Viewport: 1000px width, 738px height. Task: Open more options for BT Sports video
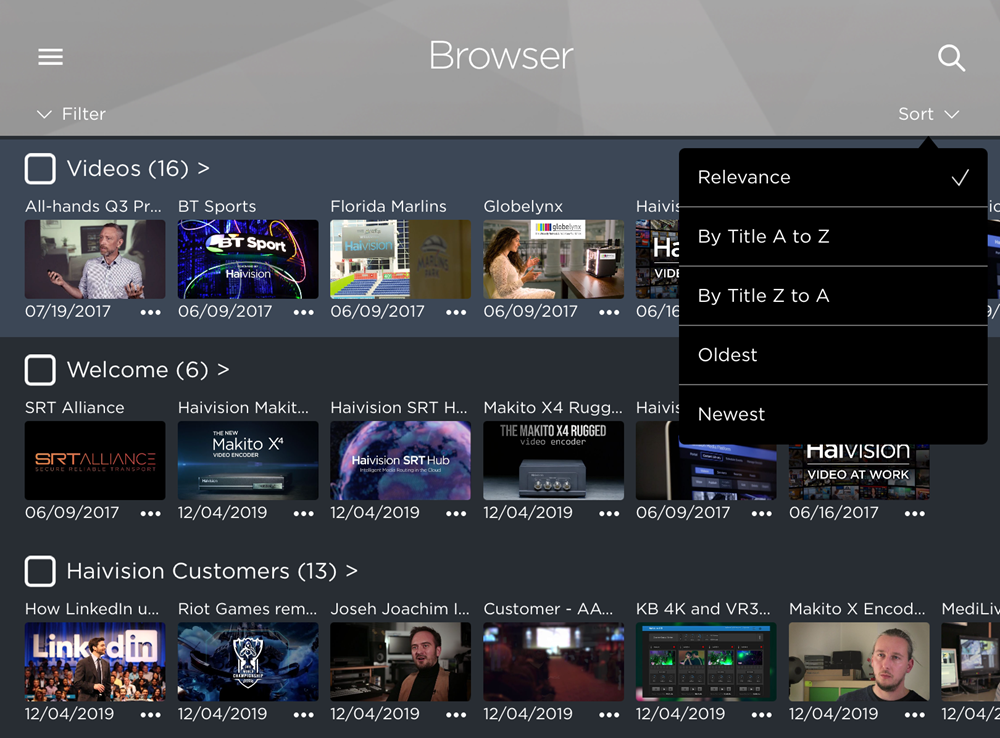(303, 312)
